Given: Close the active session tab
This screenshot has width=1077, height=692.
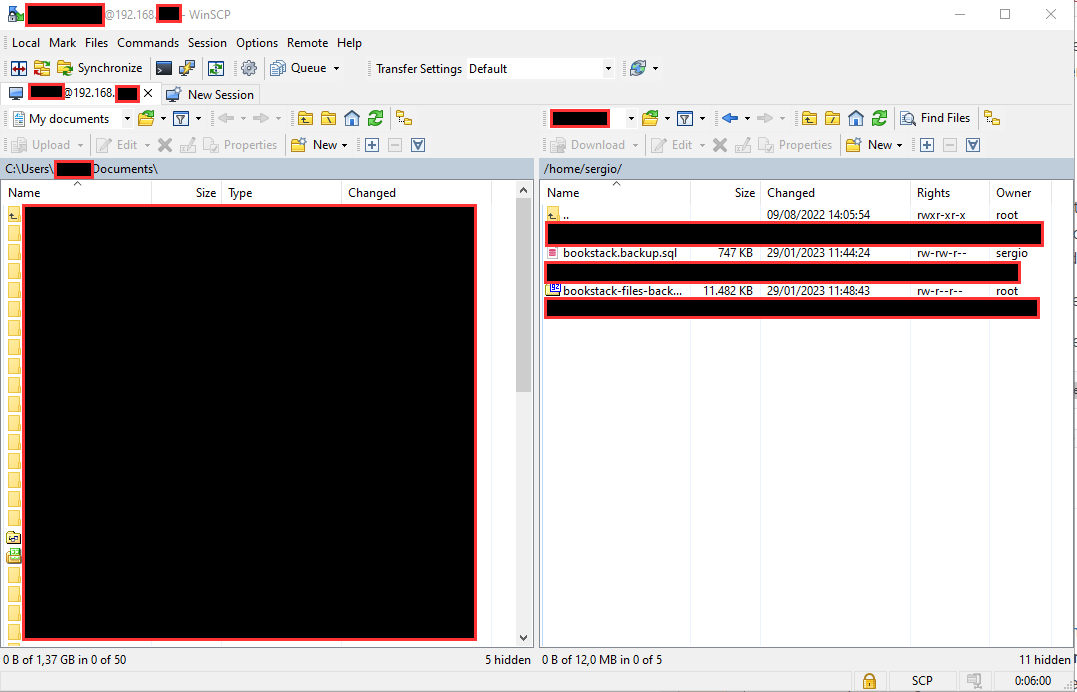Looking at the screenshot, I should click(x=148, y=93).
